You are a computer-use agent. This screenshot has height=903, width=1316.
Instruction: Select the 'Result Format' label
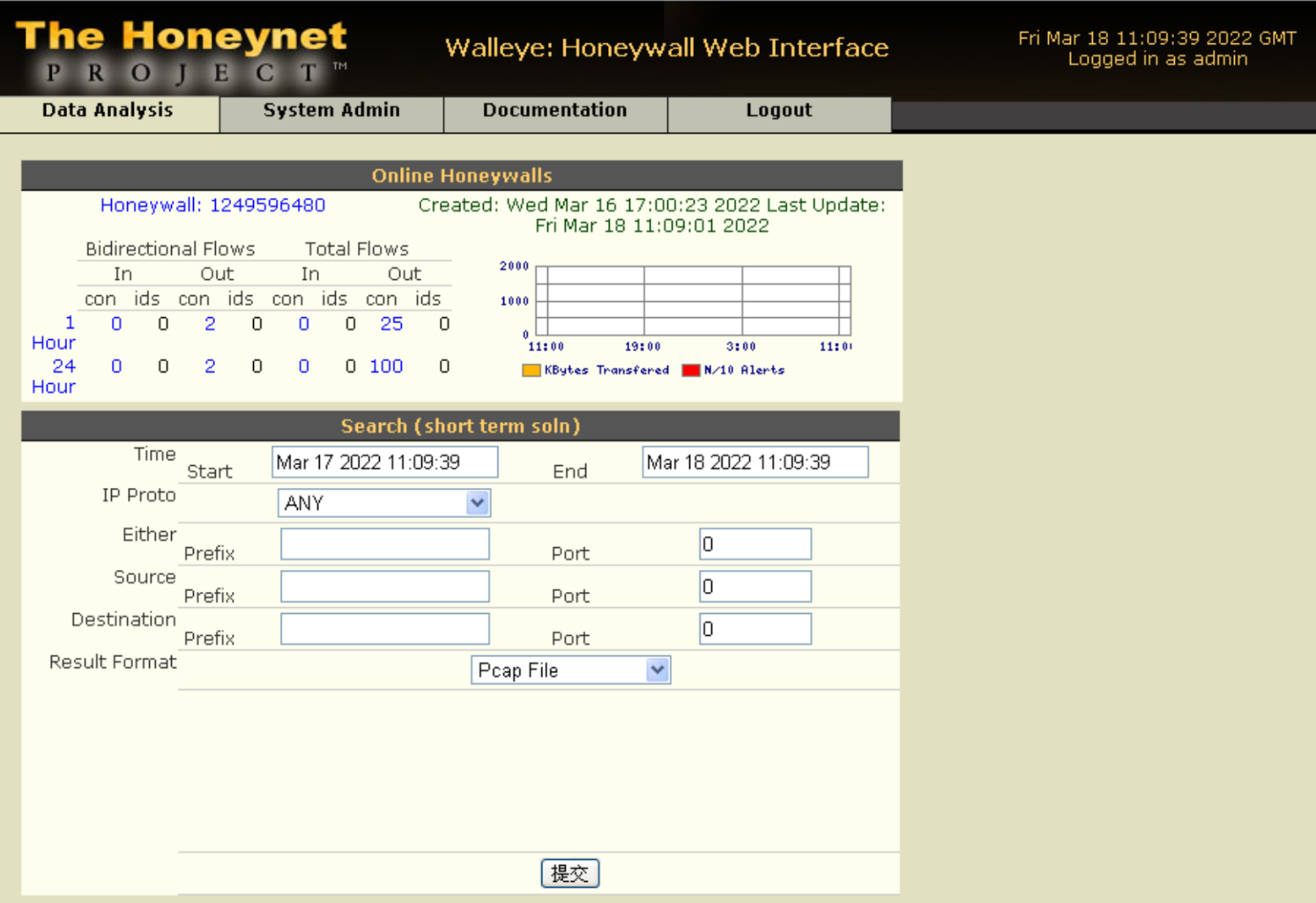[113, 662]
